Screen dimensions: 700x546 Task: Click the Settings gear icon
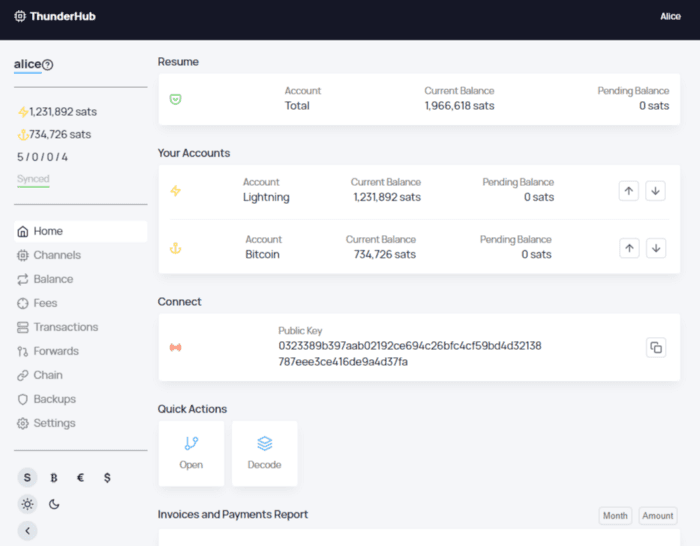(23, 423)
